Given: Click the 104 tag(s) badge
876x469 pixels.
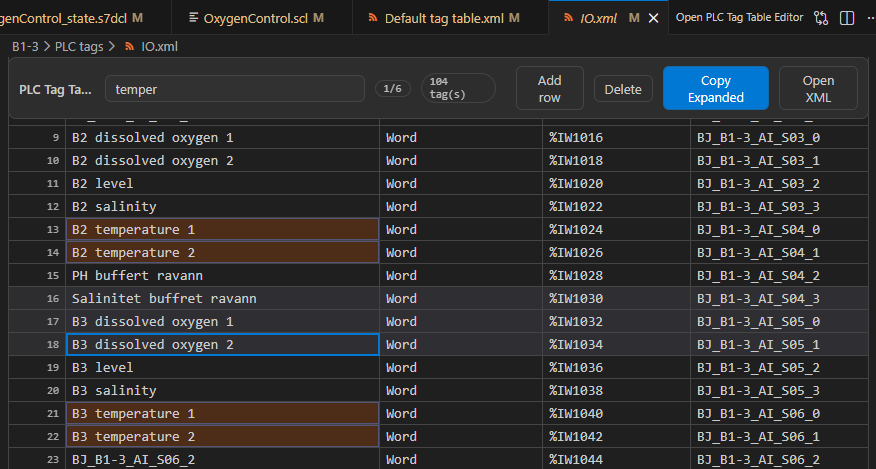Looking at the screenshot, I should 458,88.
